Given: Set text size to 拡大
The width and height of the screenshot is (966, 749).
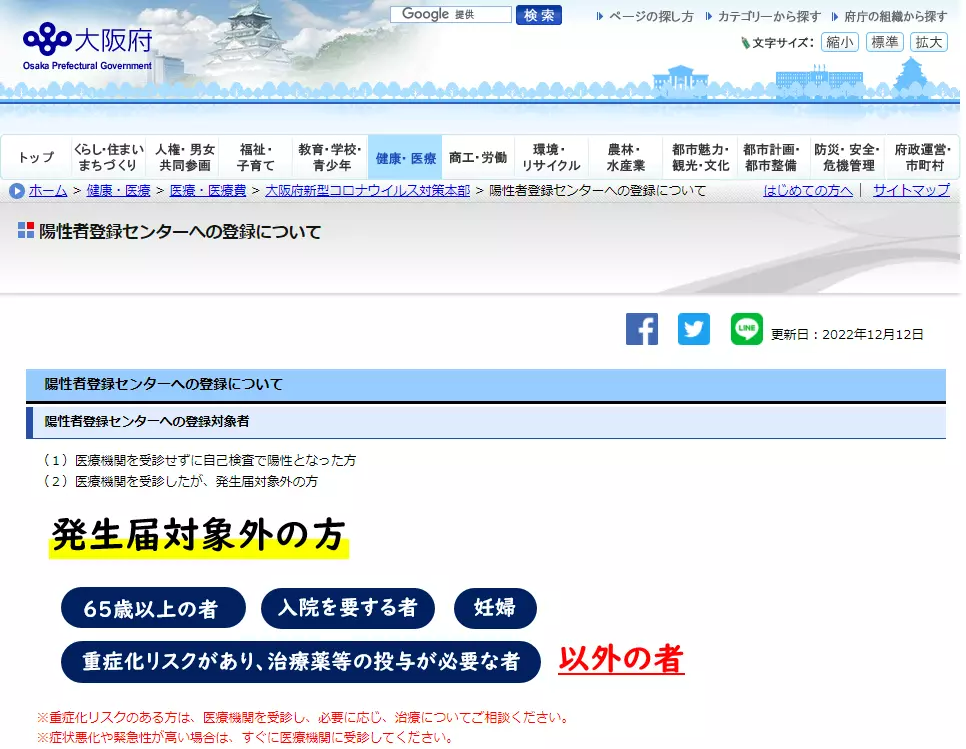Looking at the screenshot, I should (928, 42).
